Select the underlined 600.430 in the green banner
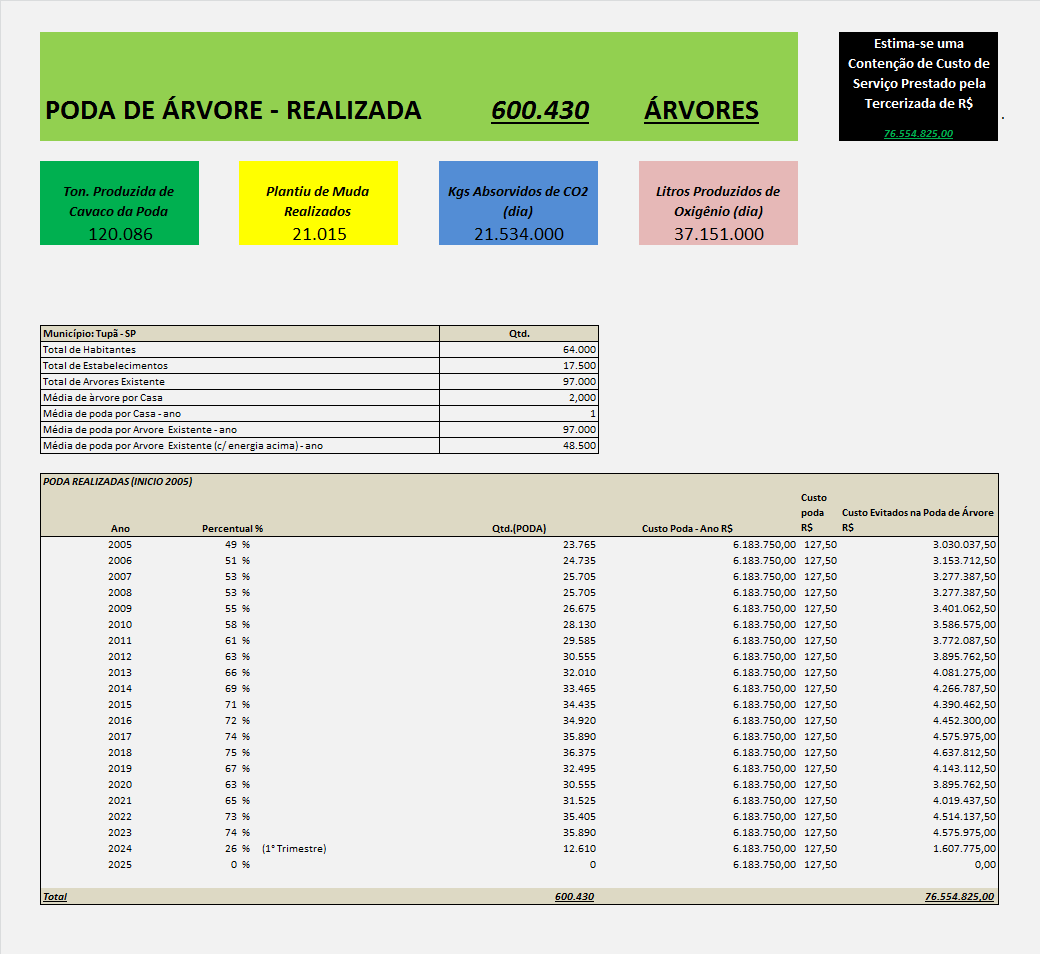 (540, 110)
